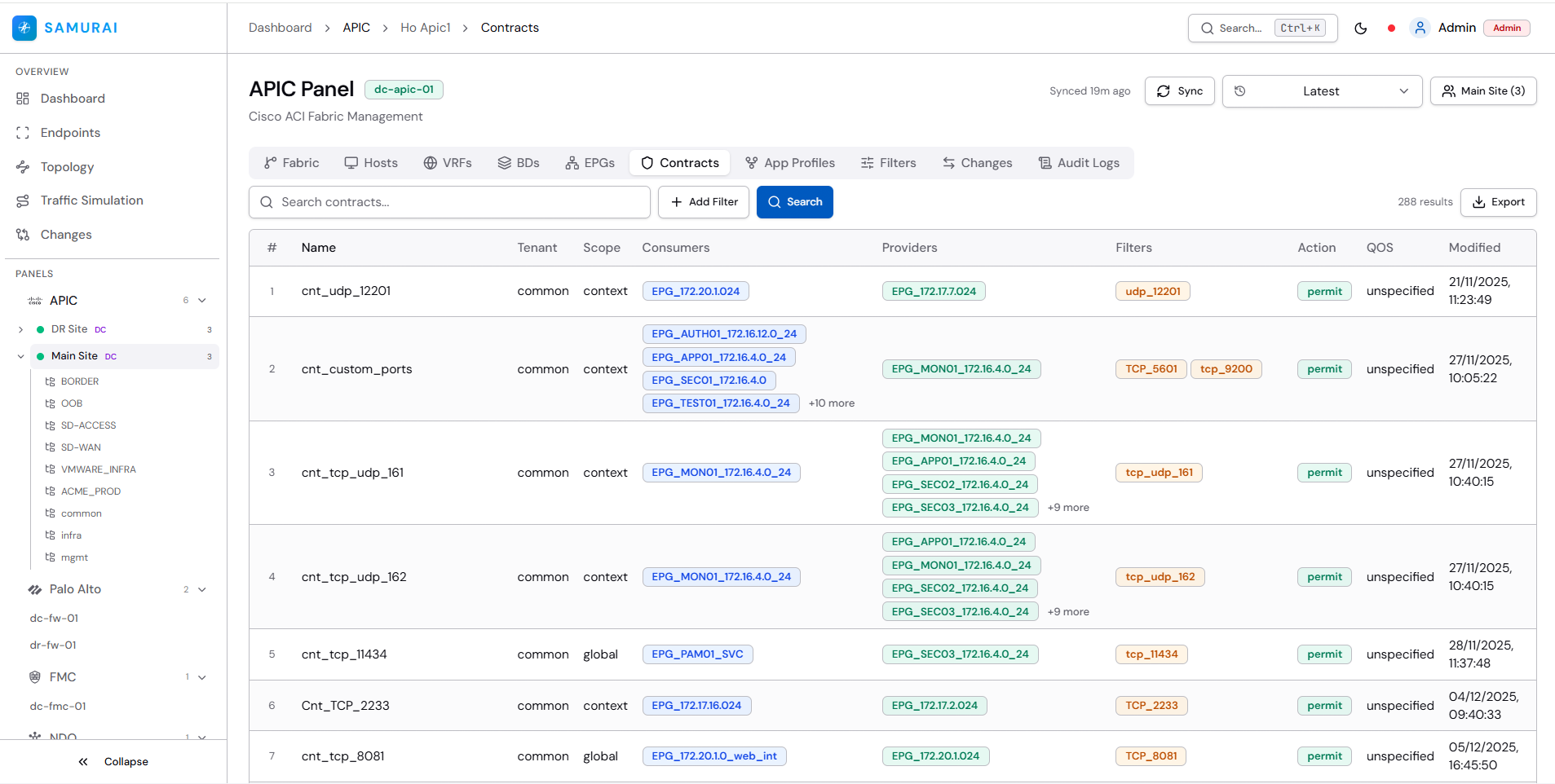
Task: Click inside the Search contracts field
Action: pos(448,201)
